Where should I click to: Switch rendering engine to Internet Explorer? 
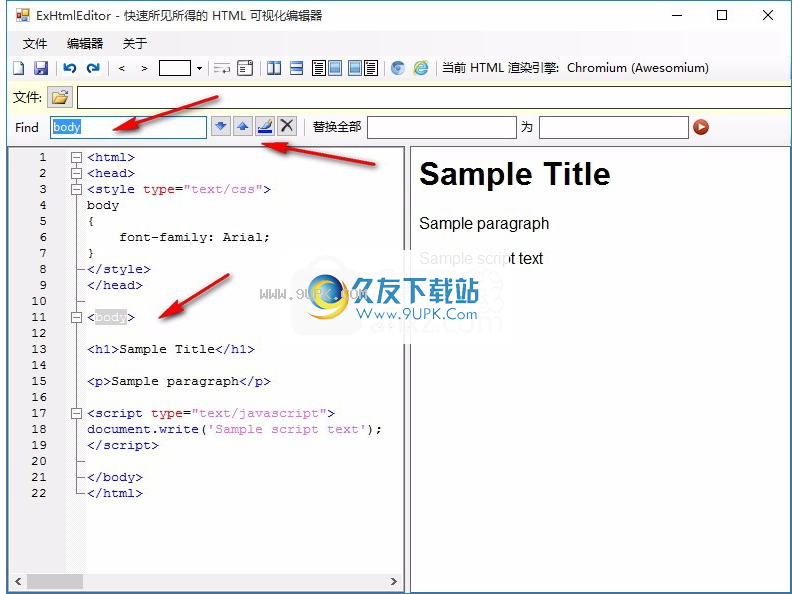click(421, 68)
